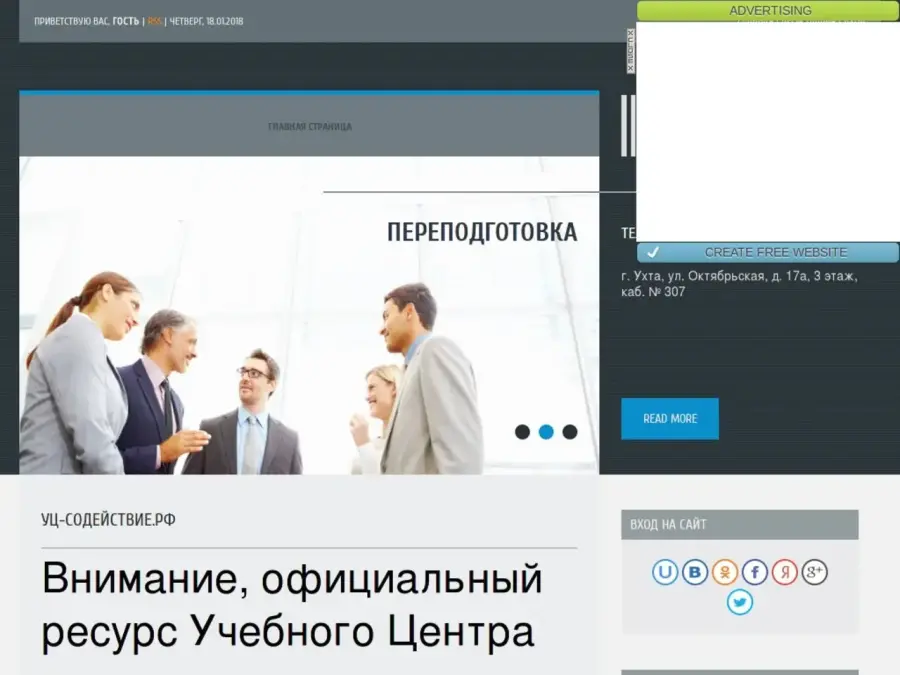
Task: Click the УЦ-СОДЕЙСТВИЕ.РФ site title
Action: tap(108, 519)
